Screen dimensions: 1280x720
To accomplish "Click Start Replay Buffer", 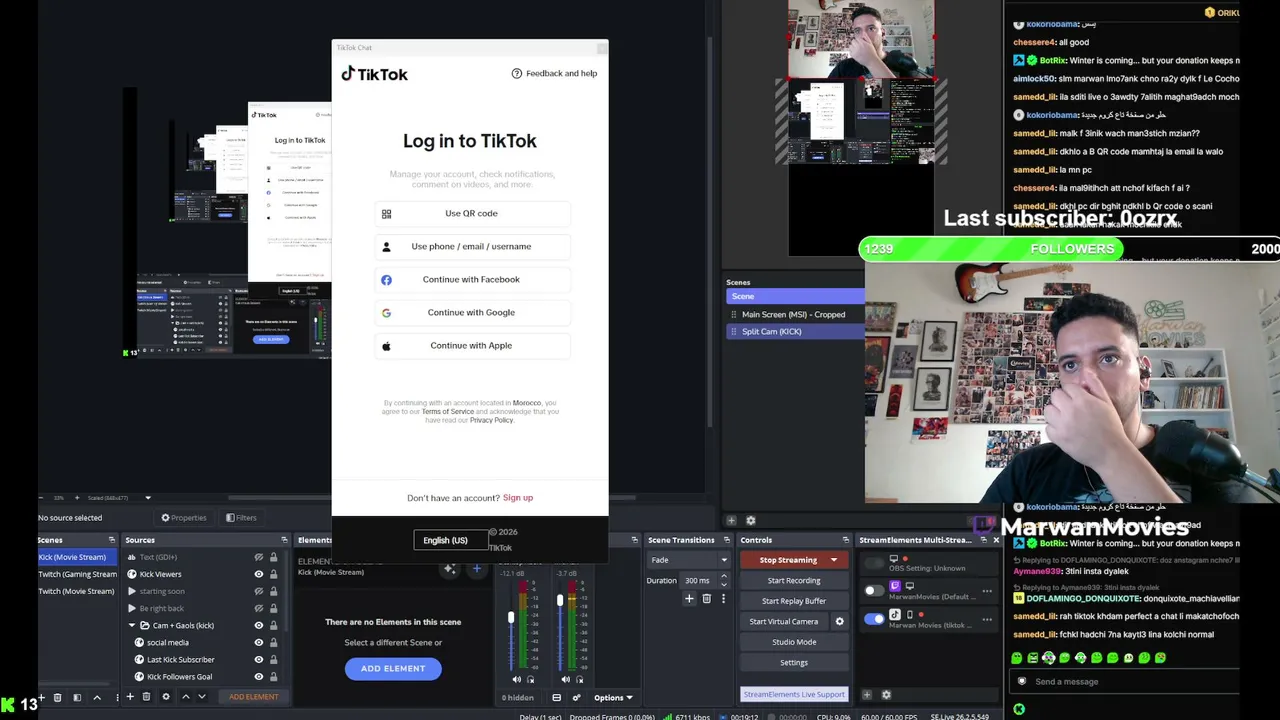I will 794,601.
